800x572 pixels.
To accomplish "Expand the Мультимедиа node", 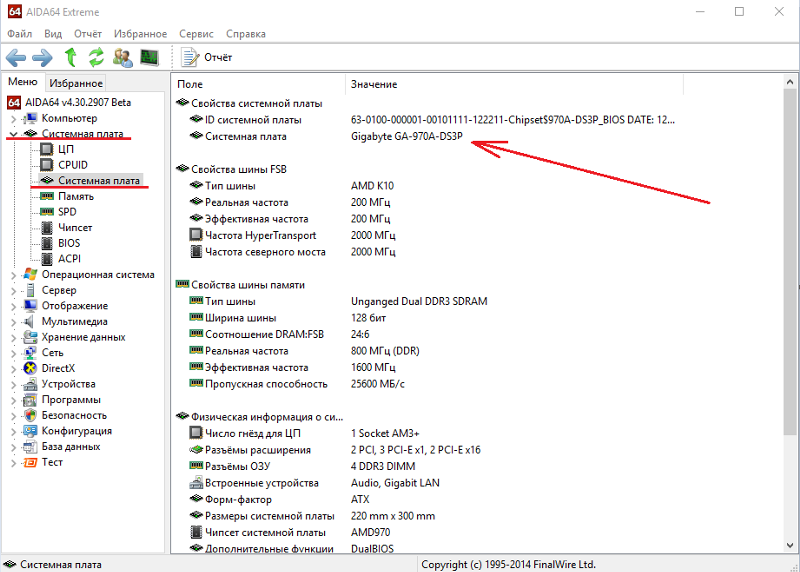I will click(x=13, y=322).
